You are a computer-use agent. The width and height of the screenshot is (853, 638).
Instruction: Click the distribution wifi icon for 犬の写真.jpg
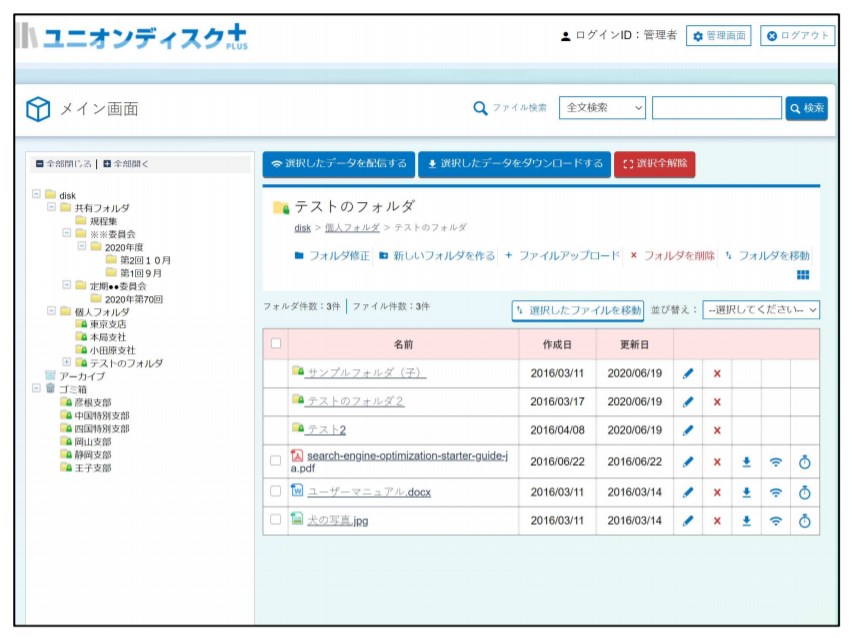click(776, 521)
